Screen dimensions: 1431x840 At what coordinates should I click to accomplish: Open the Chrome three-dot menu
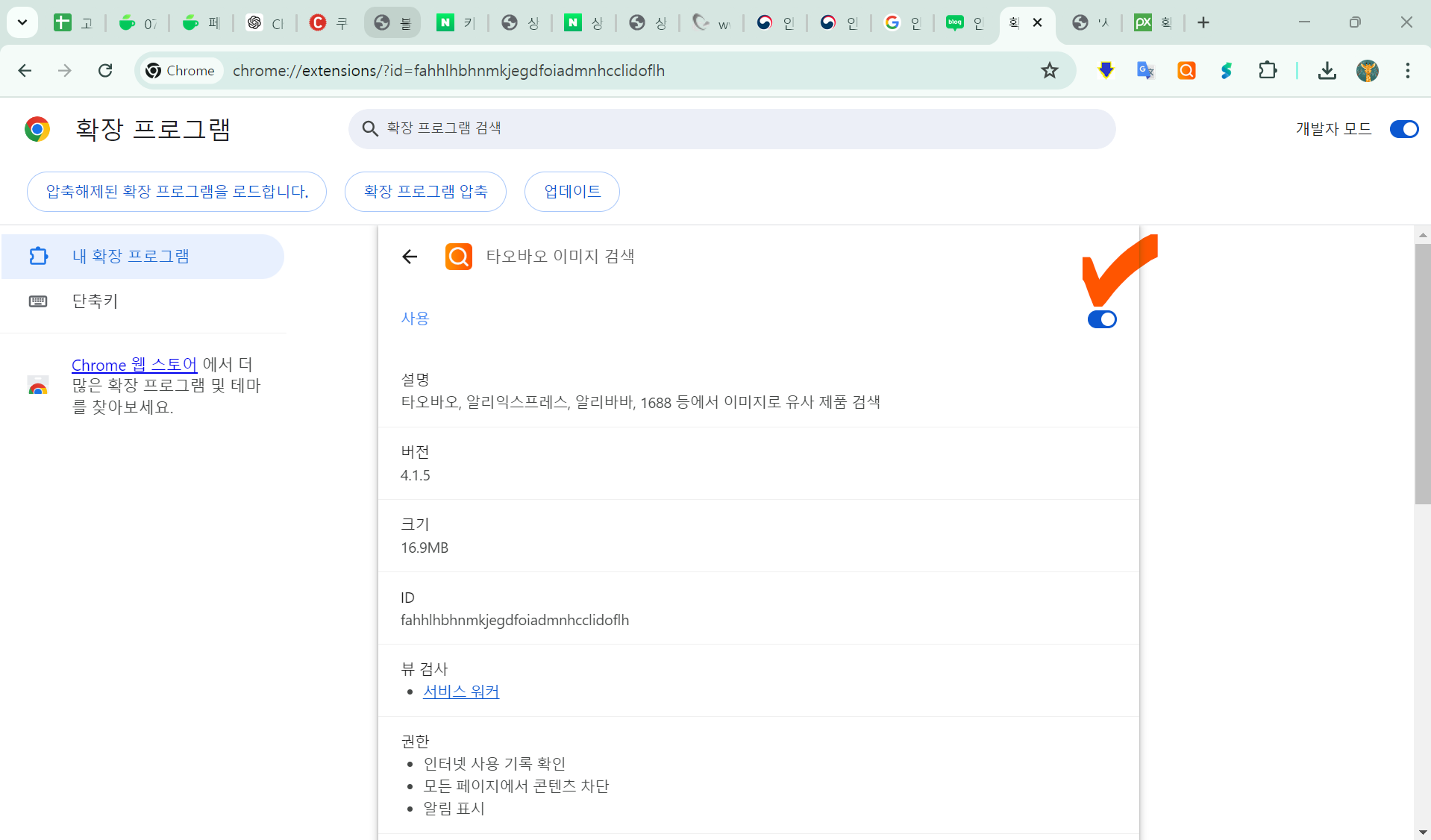[1408, 71]
